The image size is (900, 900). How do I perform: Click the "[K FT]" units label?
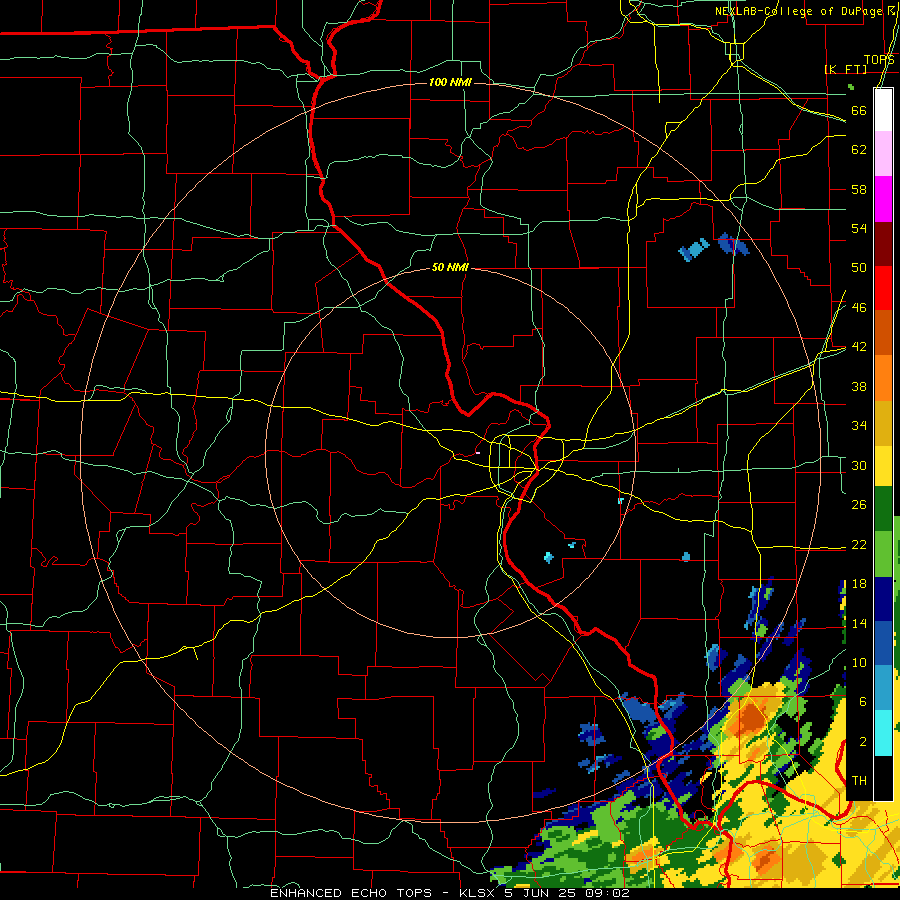(845, 69)
